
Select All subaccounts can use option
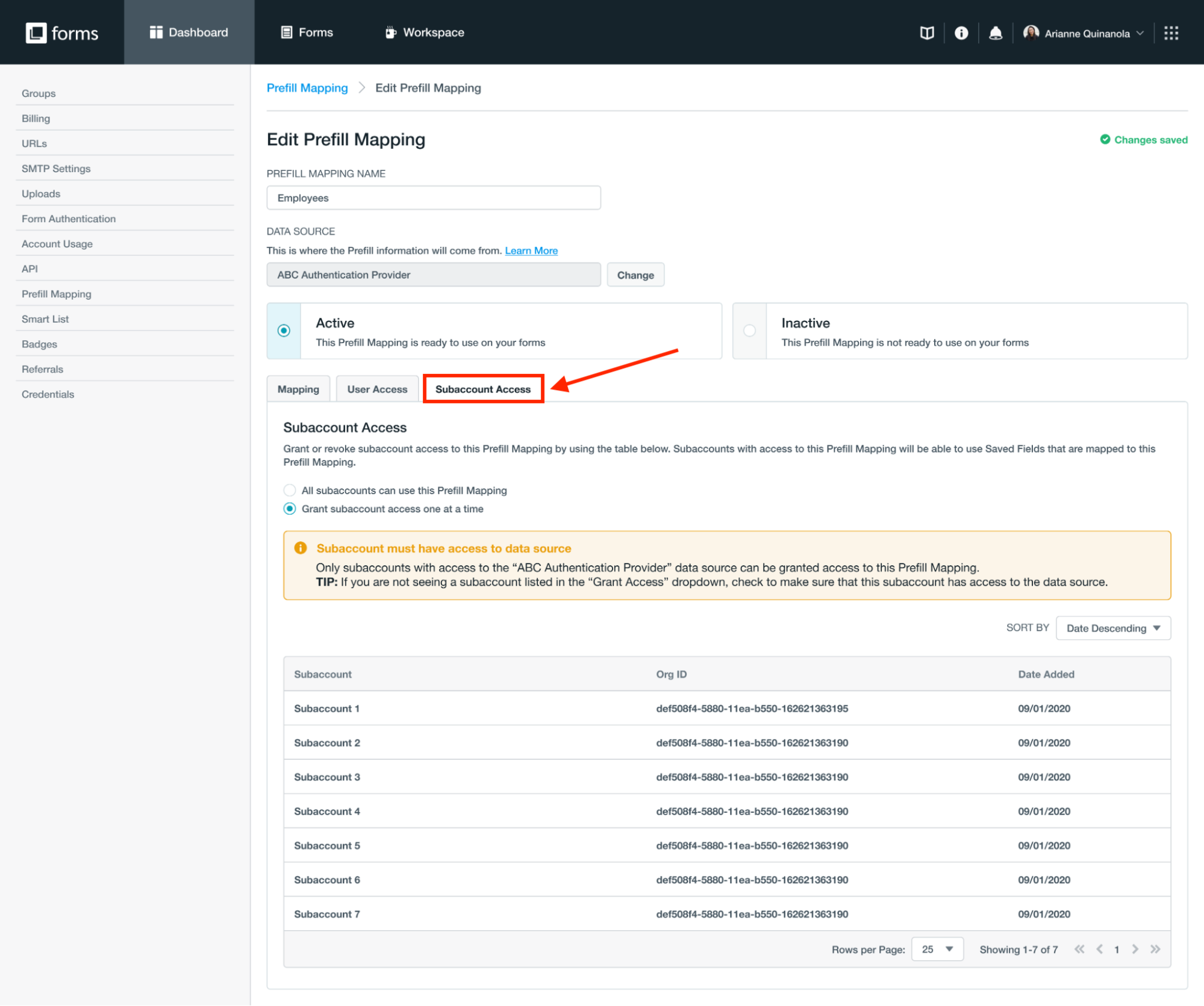[290, 490]
